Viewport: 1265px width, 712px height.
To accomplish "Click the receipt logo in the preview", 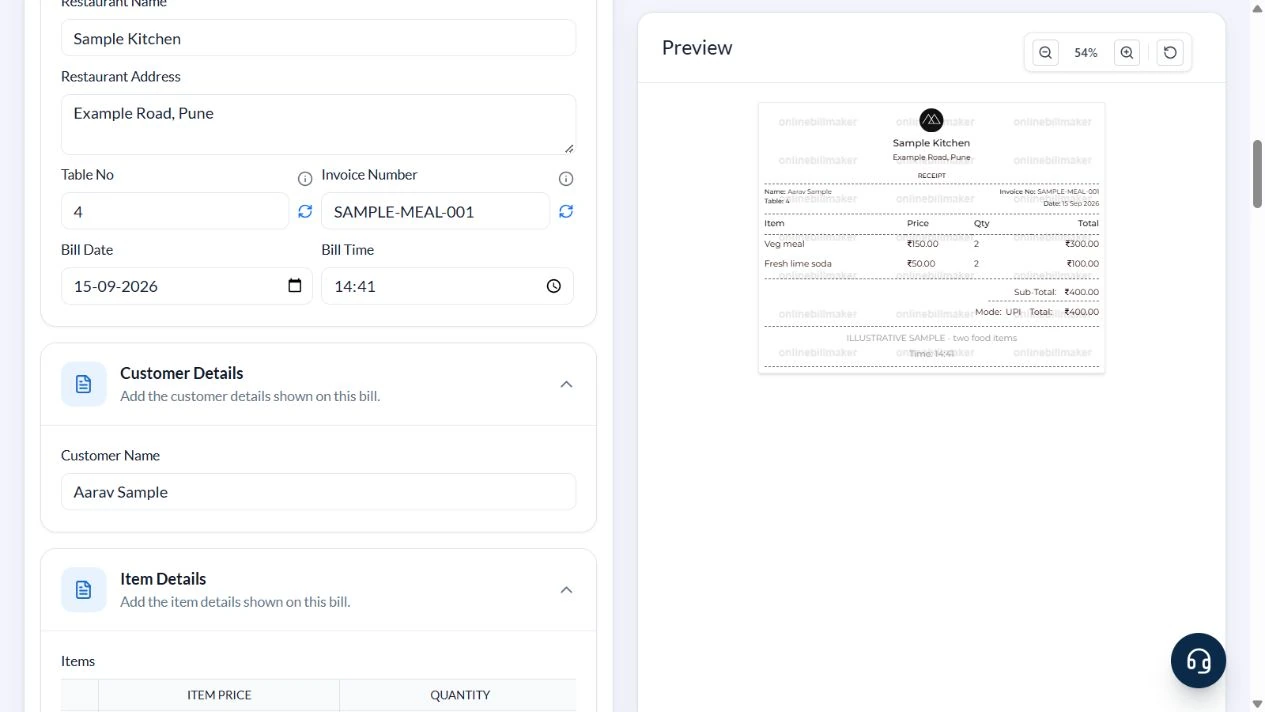I will [x=931, y=120].
